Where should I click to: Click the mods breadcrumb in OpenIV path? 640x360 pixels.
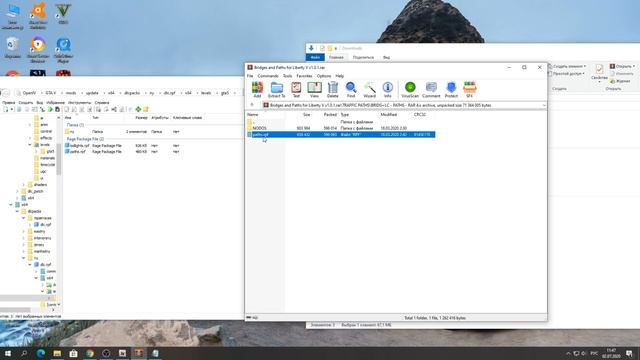tap(71, 93)
